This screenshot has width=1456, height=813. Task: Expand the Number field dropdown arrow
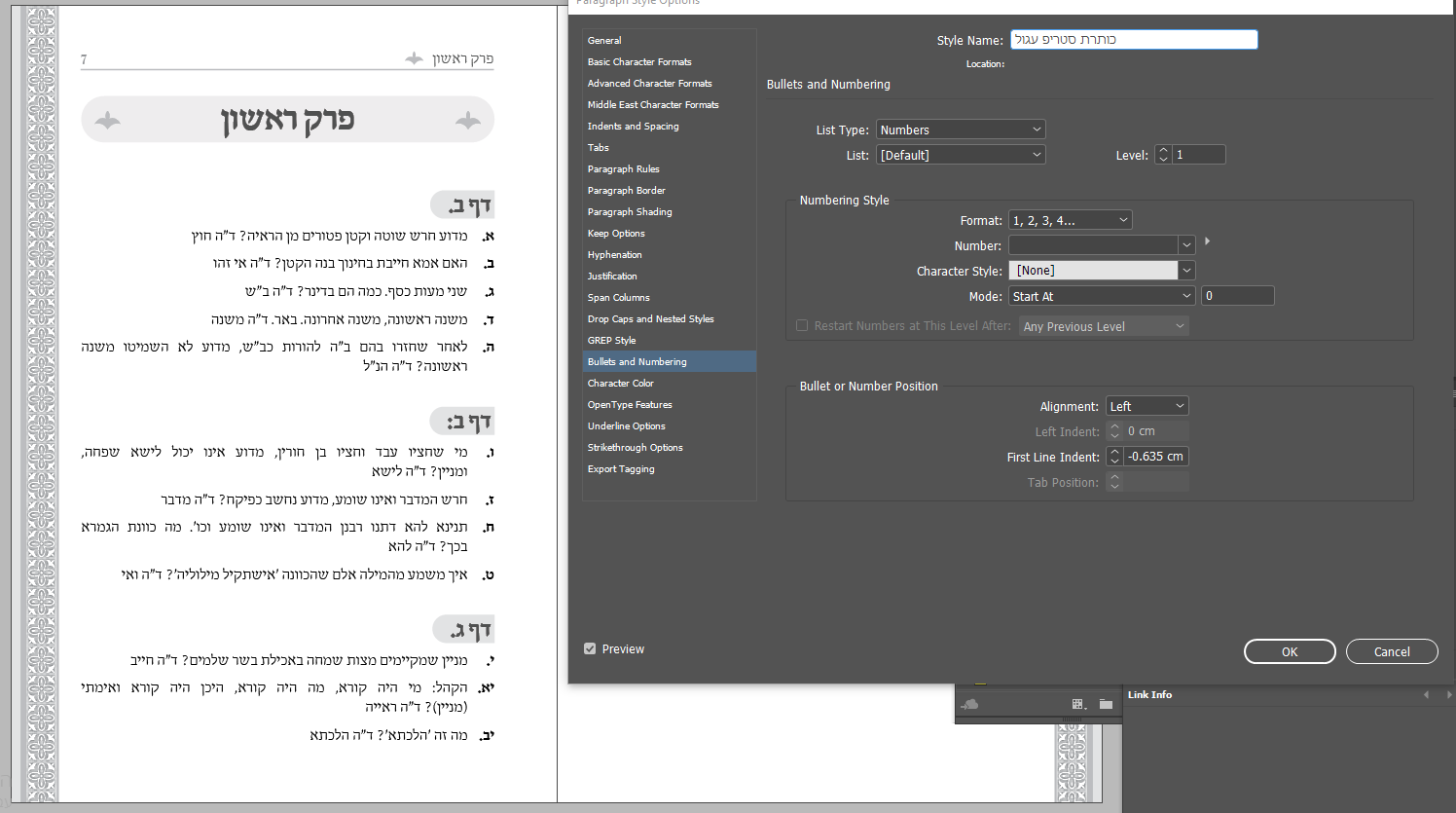tap(1186, 245)
